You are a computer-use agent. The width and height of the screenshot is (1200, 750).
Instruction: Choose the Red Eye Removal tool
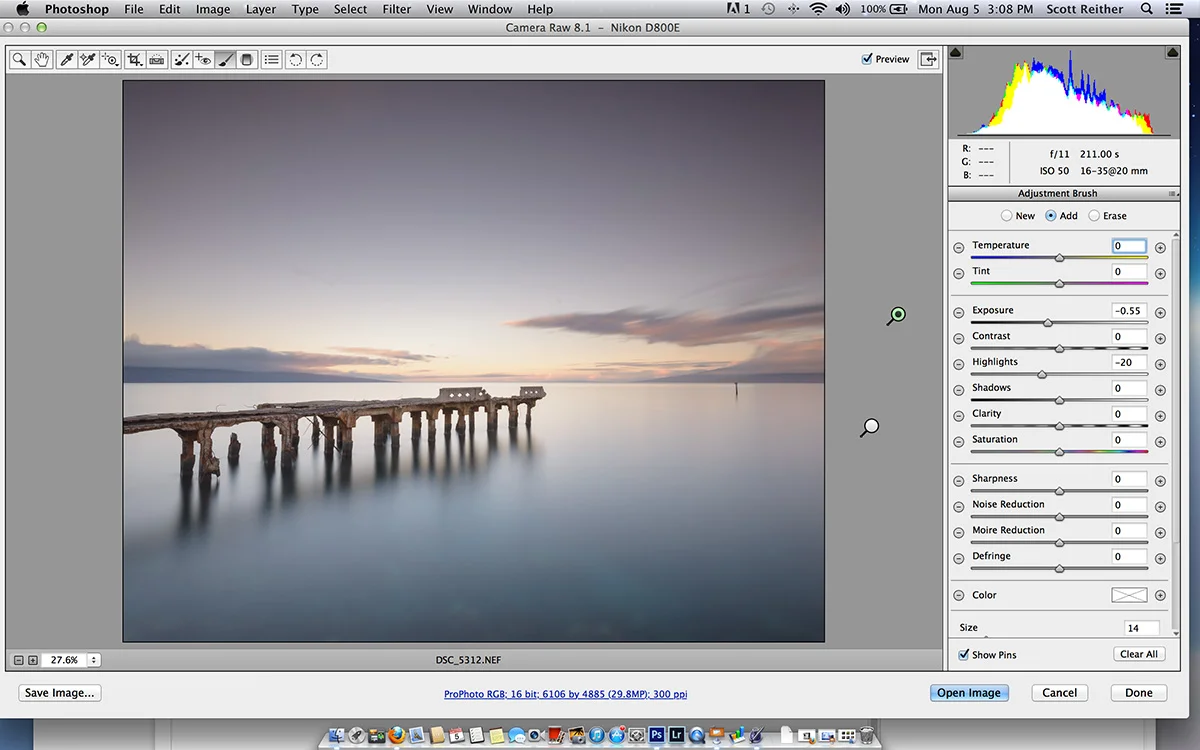203,60
